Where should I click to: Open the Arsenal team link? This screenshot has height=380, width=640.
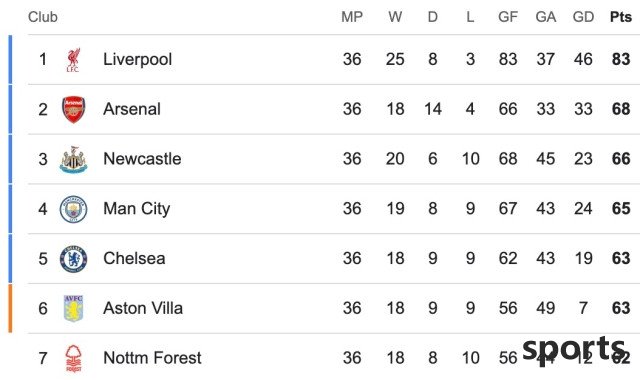click(132, 109)
